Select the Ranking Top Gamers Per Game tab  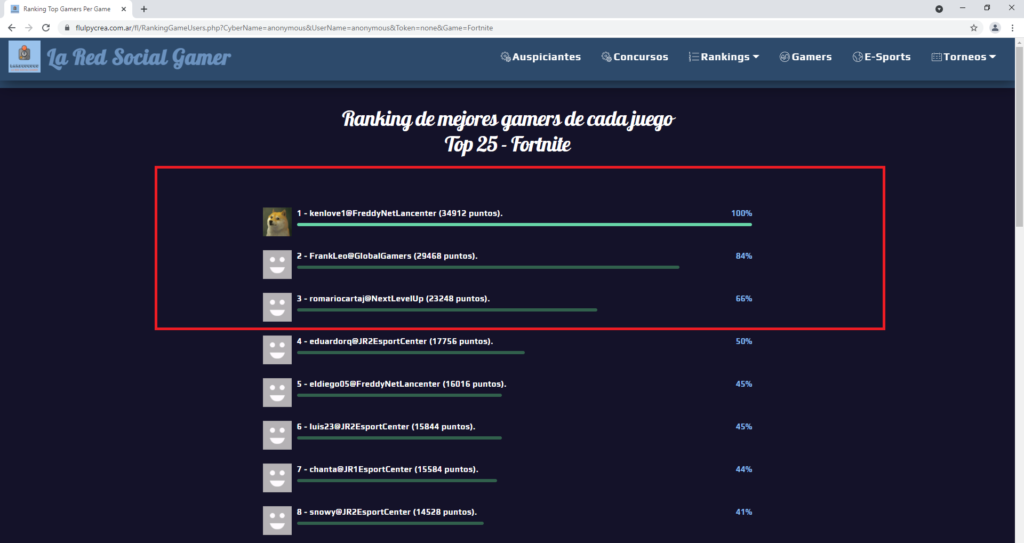tap(68, 9)
